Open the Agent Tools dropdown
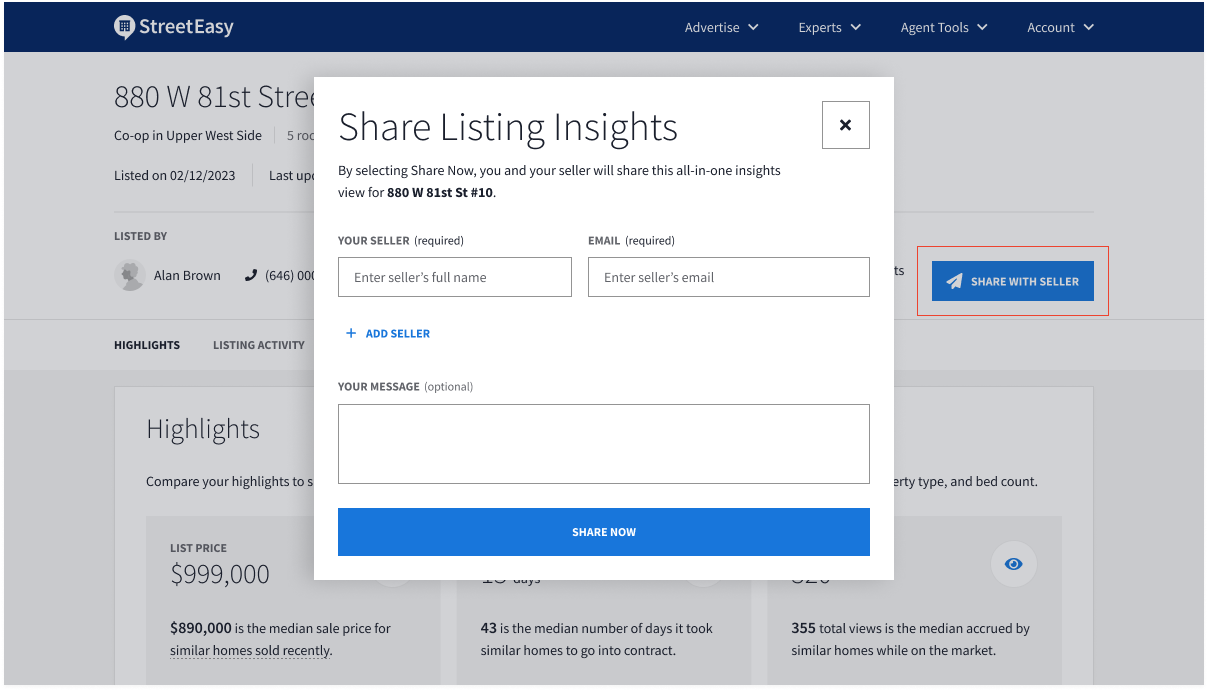Viewport: 1208px width, 691px height. click(x=944, y=27)
